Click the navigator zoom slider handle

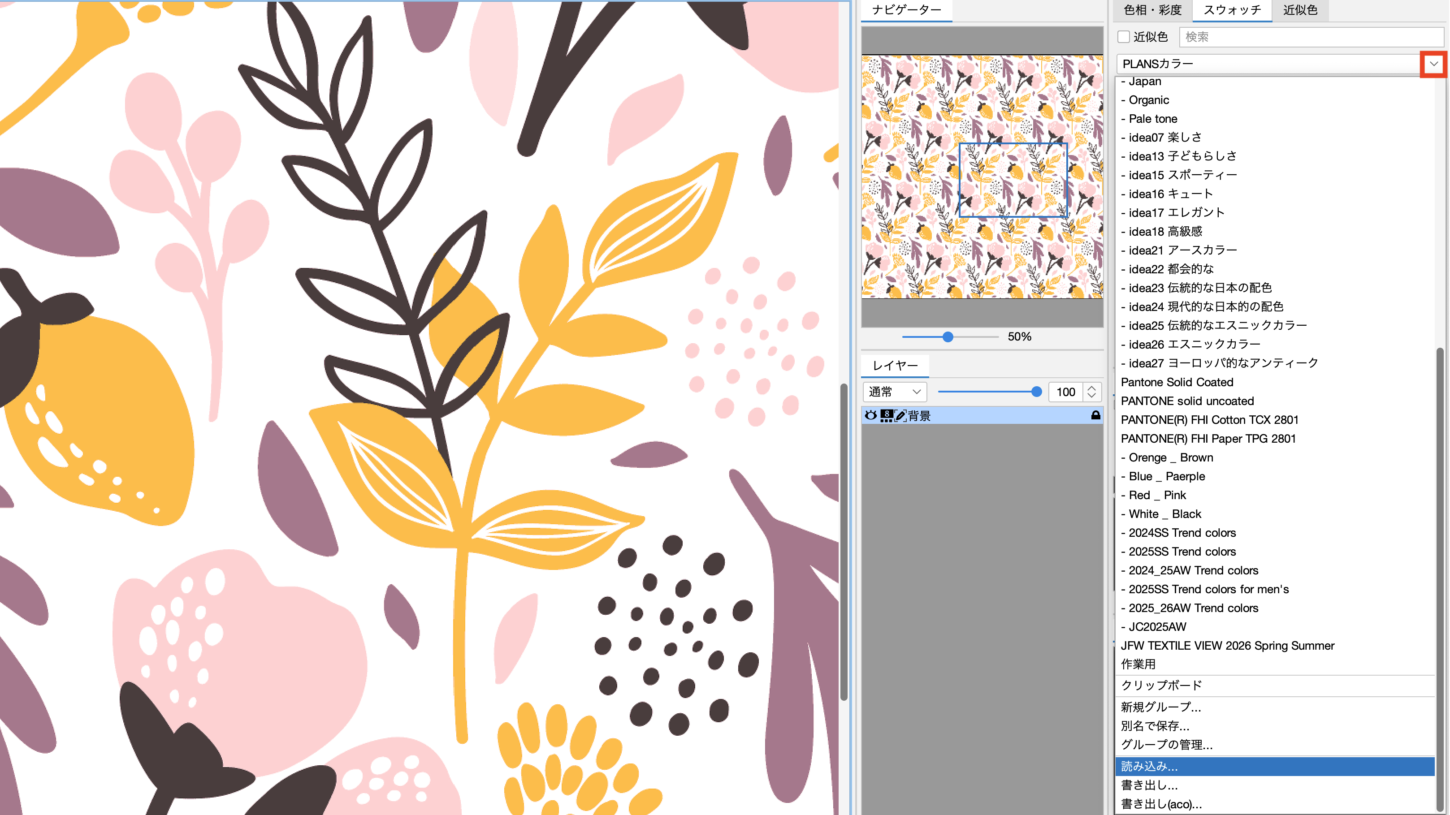coord(948,337)
